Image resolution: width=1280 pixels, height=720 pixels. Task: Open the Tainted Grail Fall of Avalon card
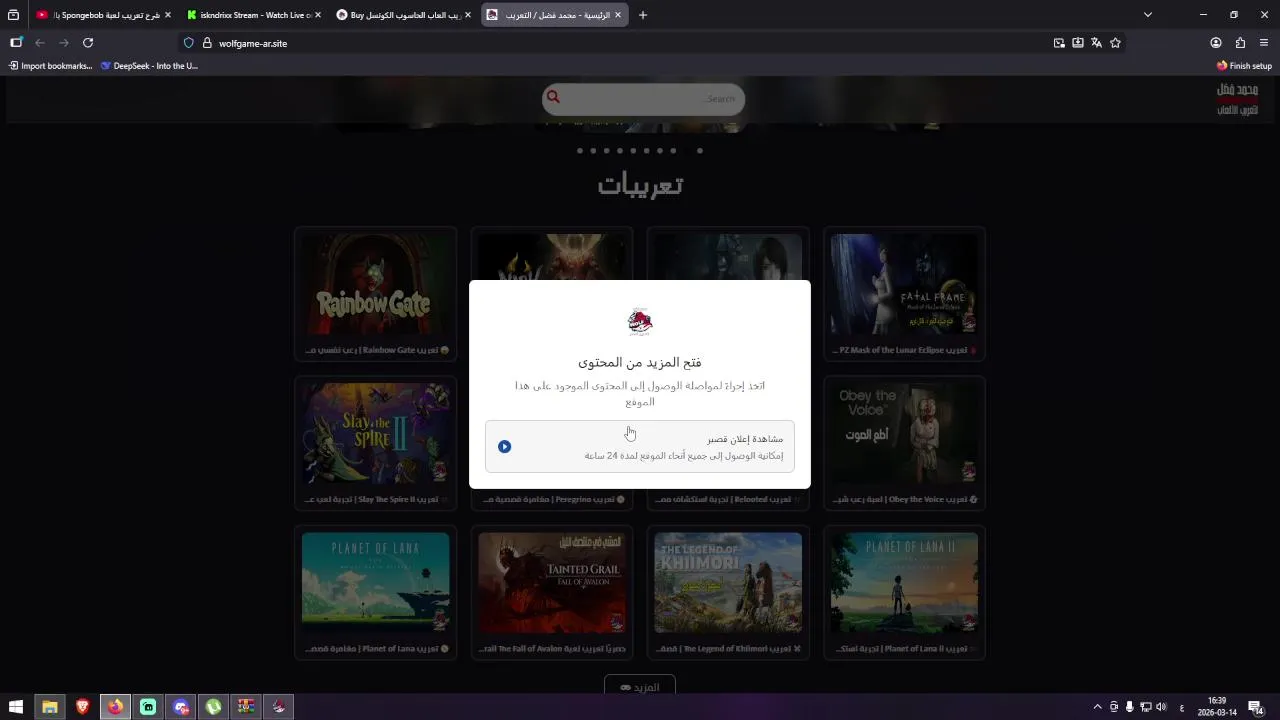coord(552,592)
